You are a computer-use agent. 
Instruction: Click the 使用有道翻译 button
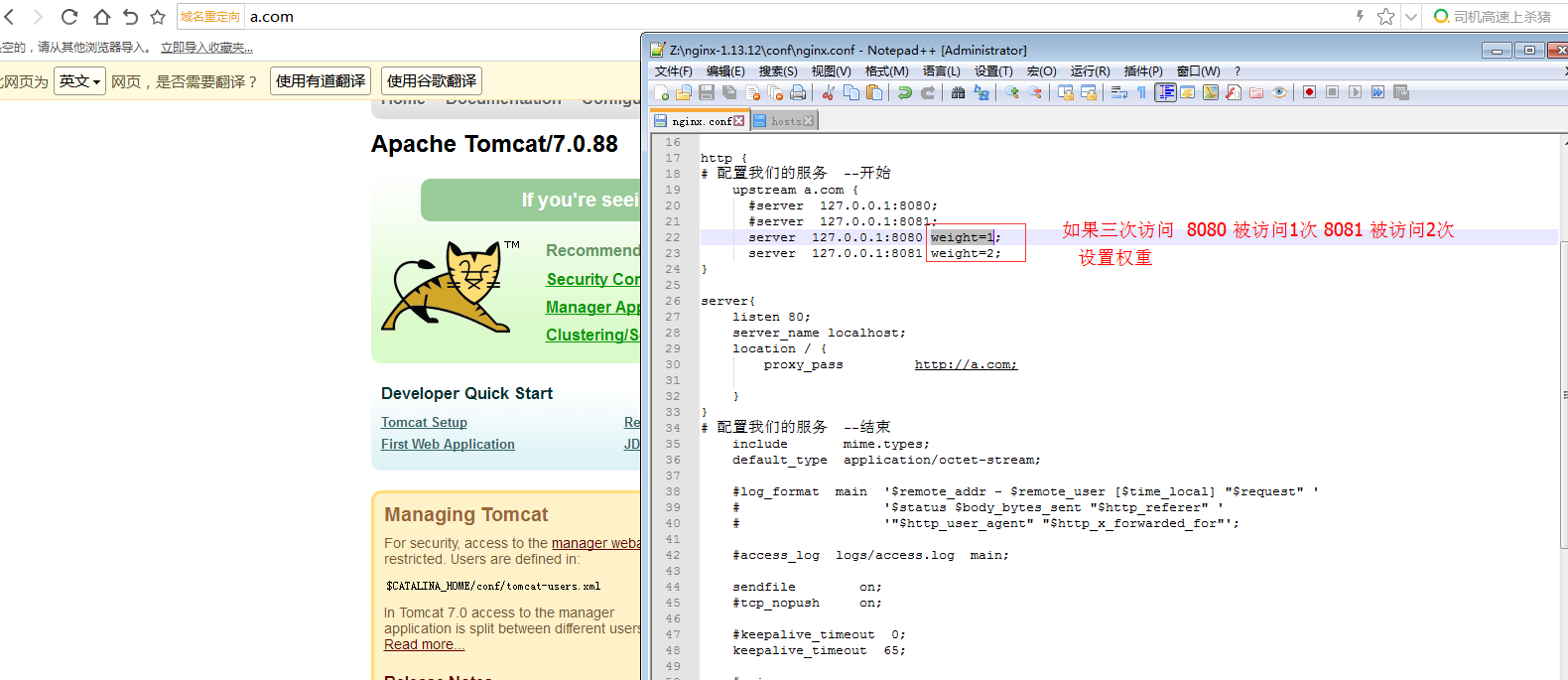tap(321, 81)
